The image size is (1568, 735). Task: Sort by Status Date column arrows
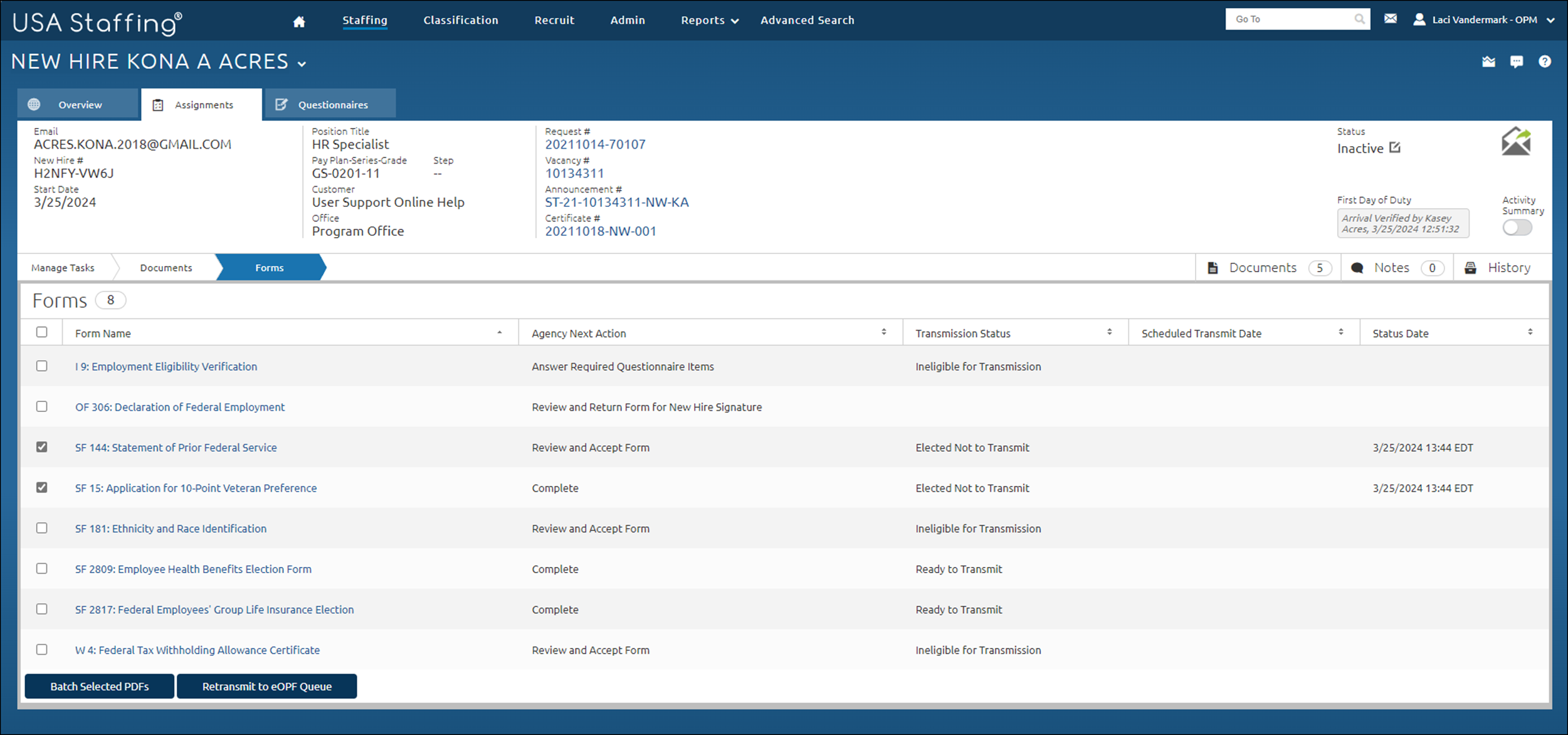(x=1530, y=332)
